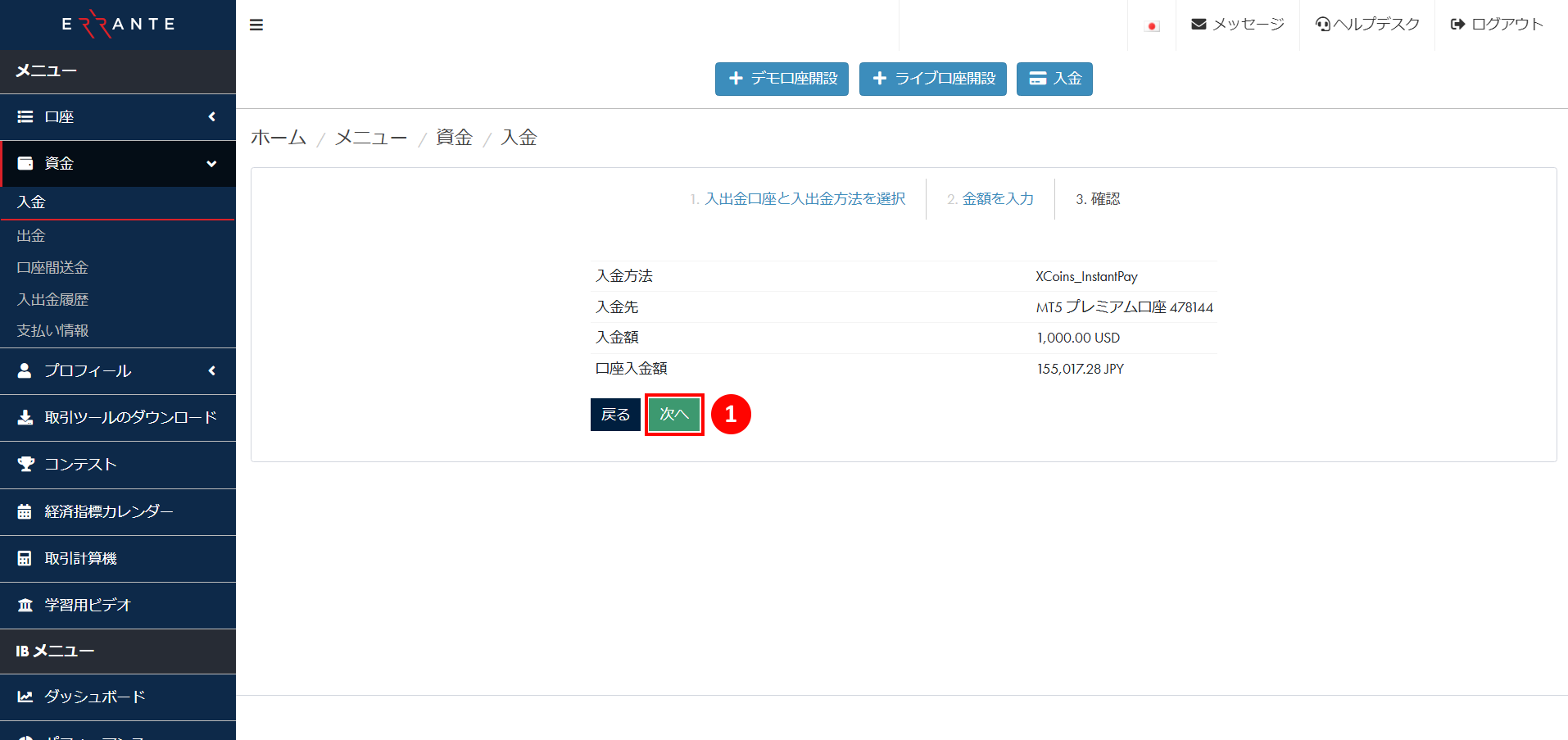Viewport: 1568px width, 740px height.
Task: Click the ライブ口座開設 button
Action: [x=932, y=79]
